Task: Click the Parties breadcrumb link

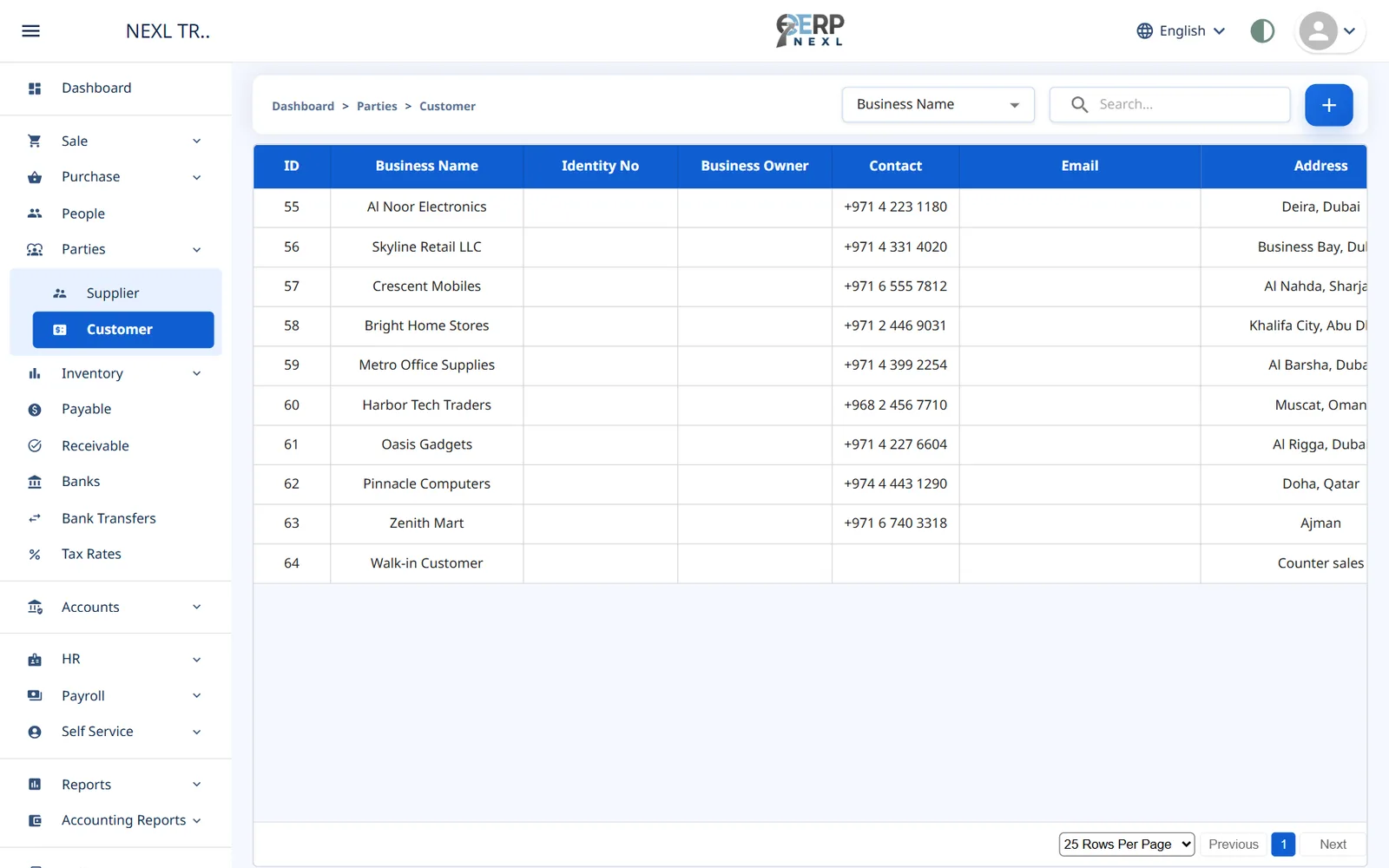Action: tap(377, 106)
